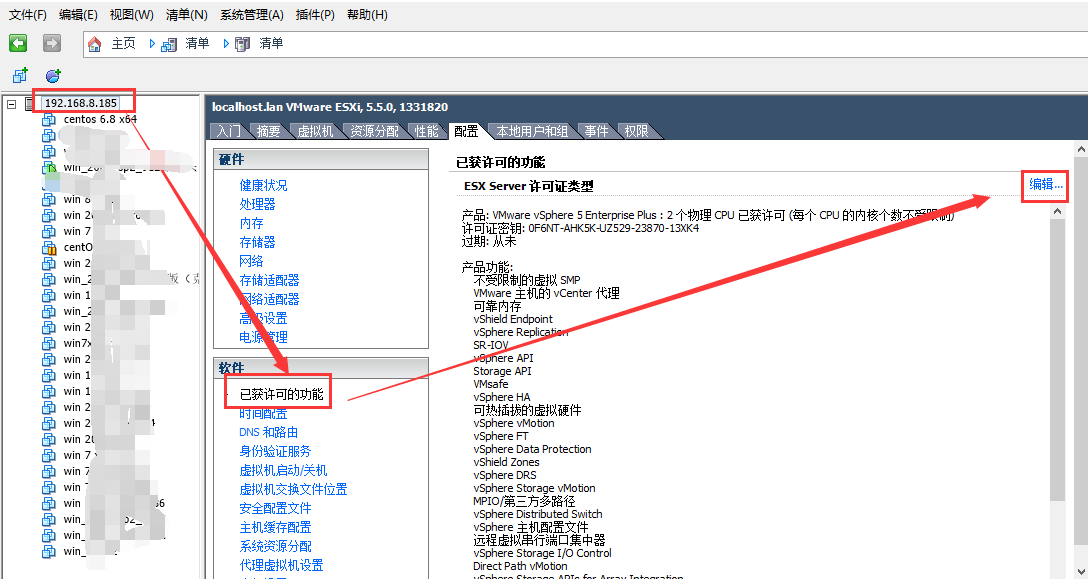Screen dimensions: 1088x579
Task: Open the 清单(N) menu
Action: click(x=187, y=15)
